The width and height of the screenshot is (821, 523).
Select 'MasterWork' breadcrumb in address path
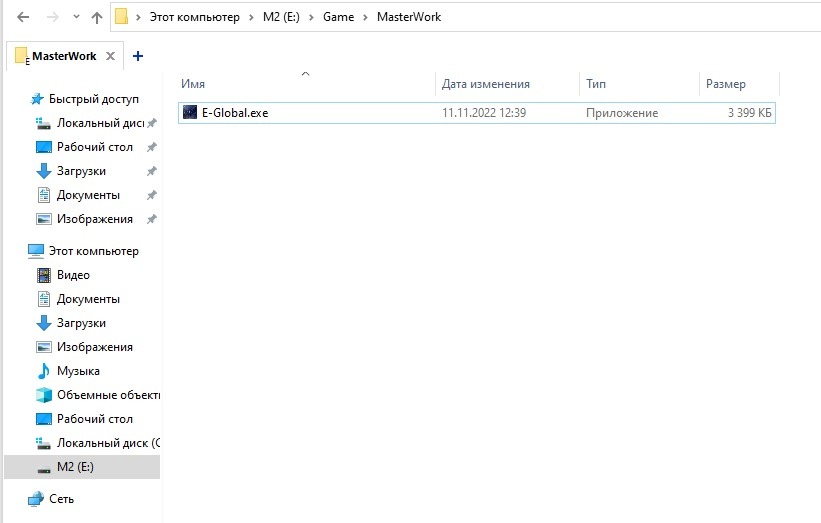point(409,17)
